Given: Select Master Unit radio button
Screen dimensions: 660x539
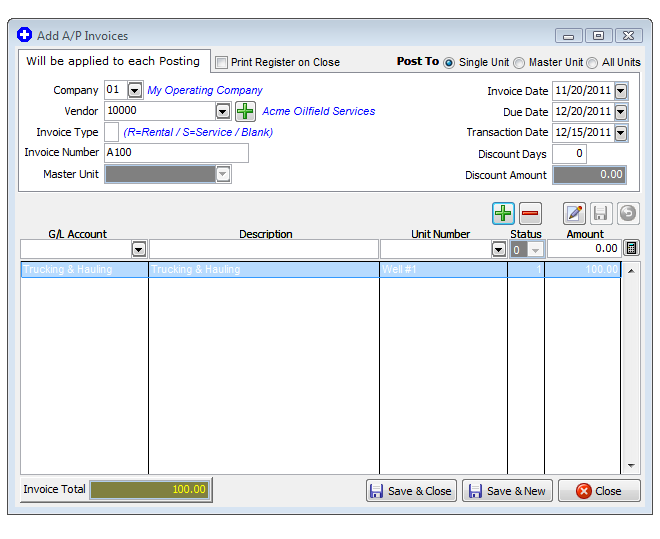Looking at the screenshot, I should click(x=519, y=63).
